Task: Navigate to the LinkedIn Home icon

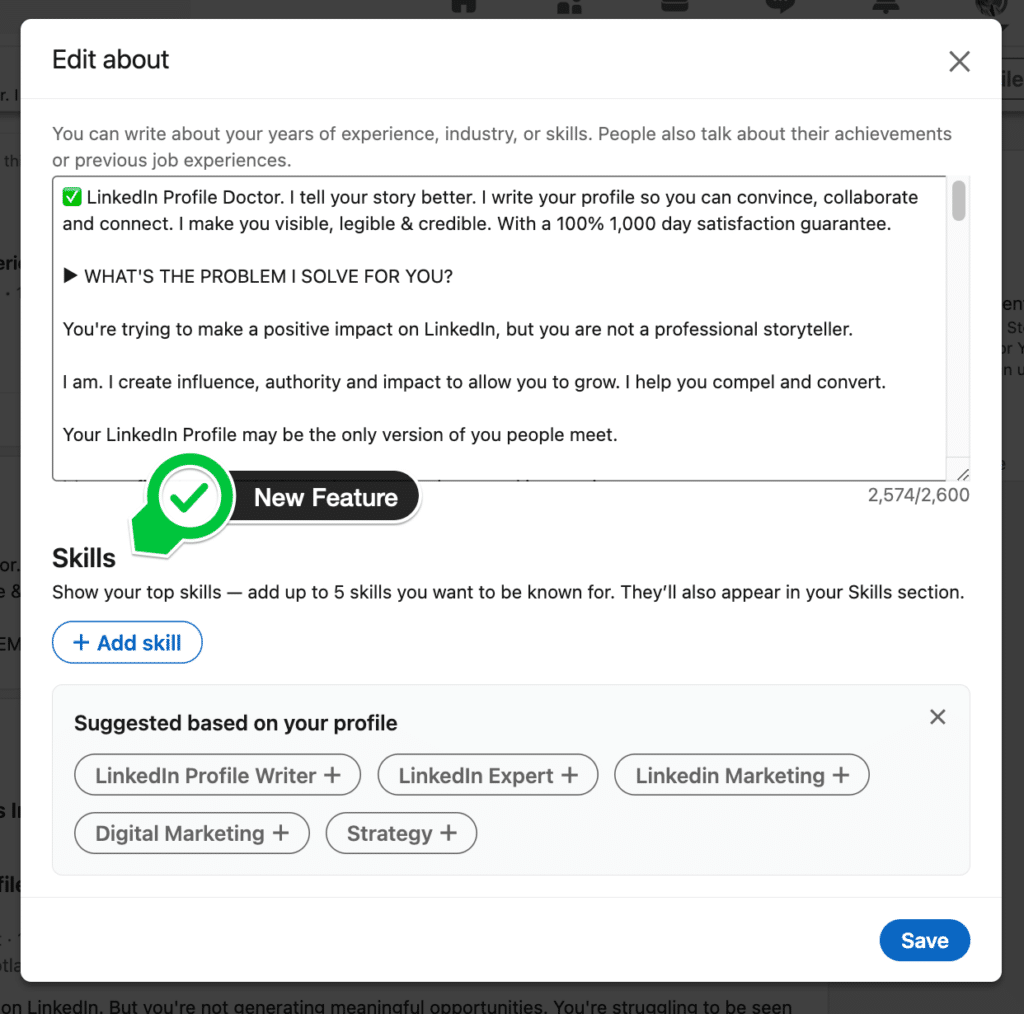Action: pyautogui.click(x=463, y=7)
